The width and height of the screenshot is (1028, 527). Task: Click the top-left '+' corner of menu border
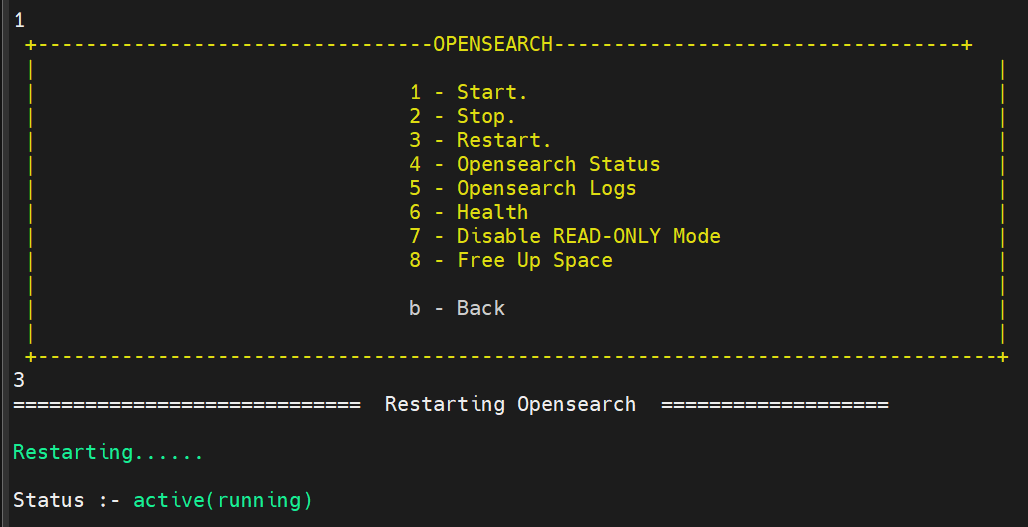(x=30, y=44)
